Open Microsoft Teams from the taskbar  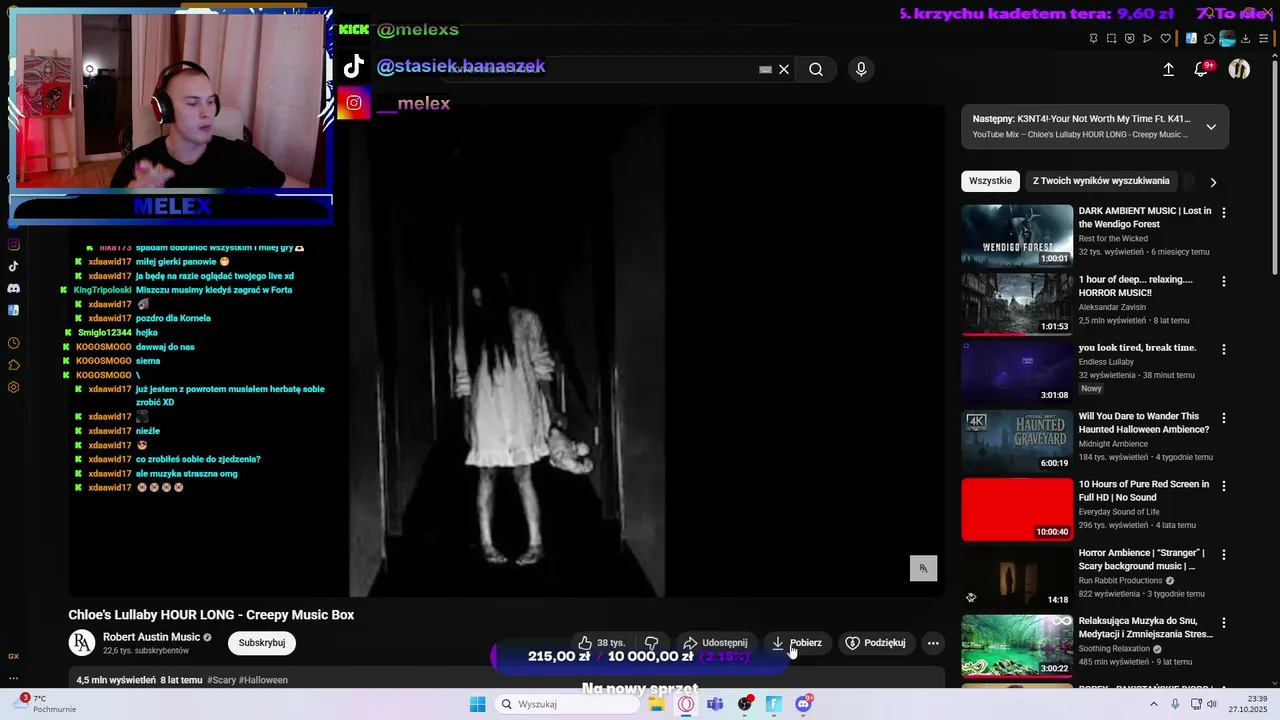coord(715,704)
